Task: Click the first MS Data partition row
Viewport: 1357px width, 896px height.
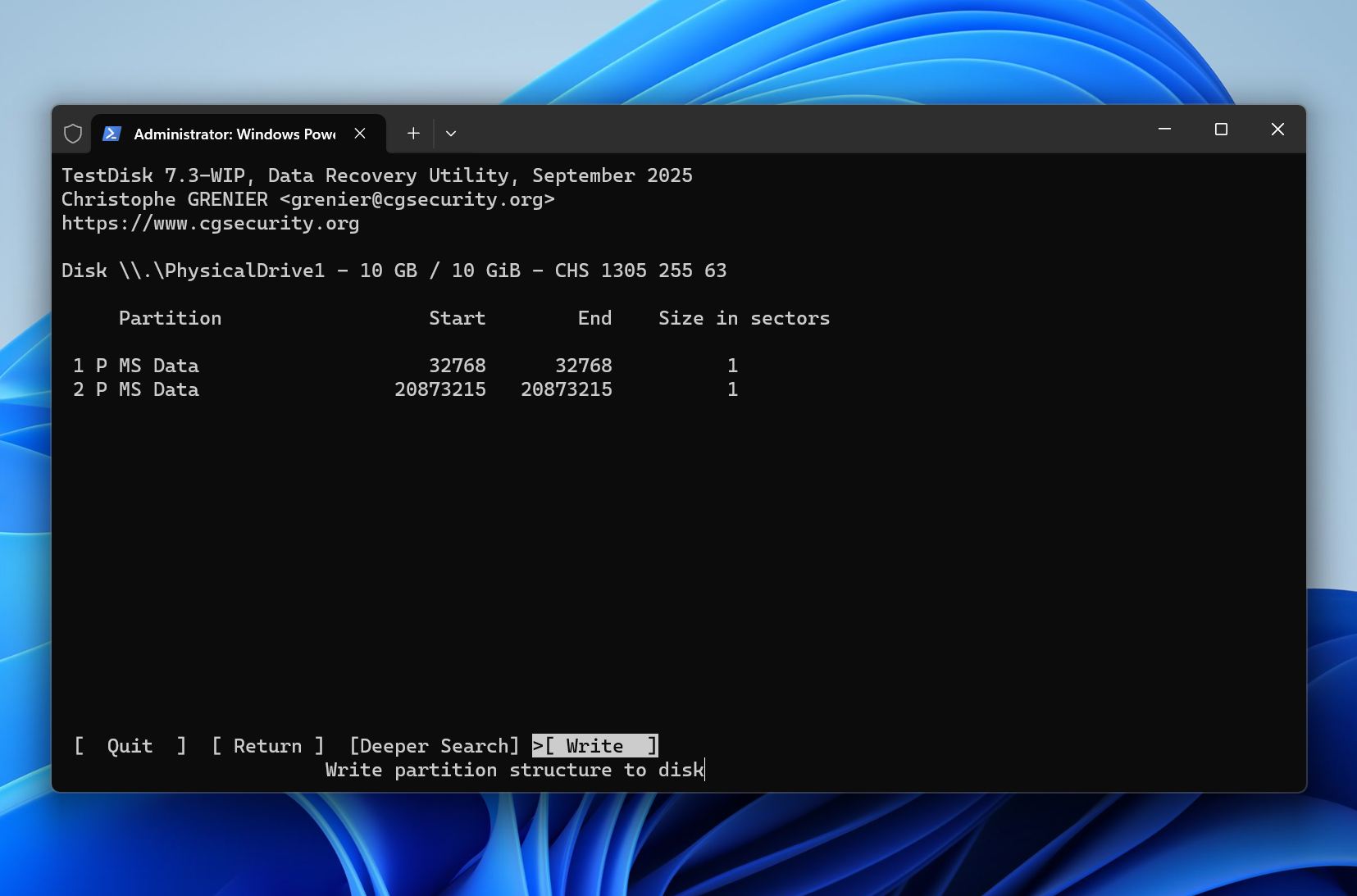Action: [x=406, y=366]
